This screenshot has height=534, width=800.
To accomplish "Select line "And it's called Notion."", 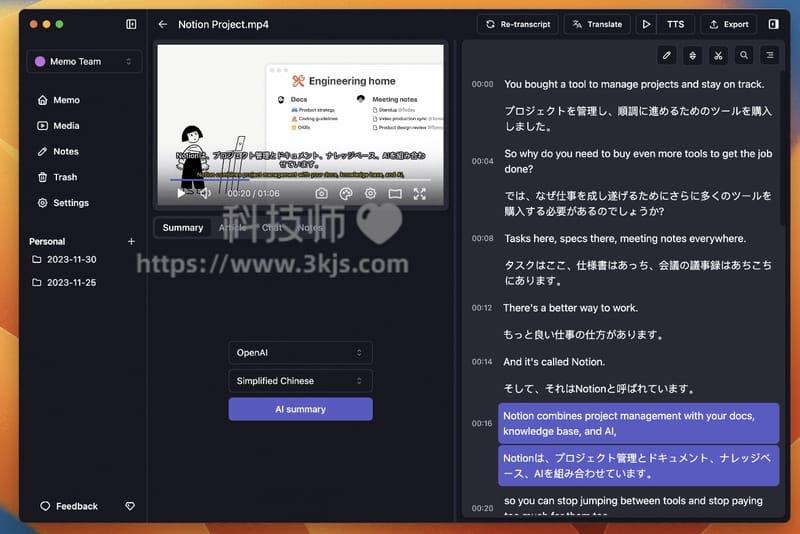I will coord(554,362).
